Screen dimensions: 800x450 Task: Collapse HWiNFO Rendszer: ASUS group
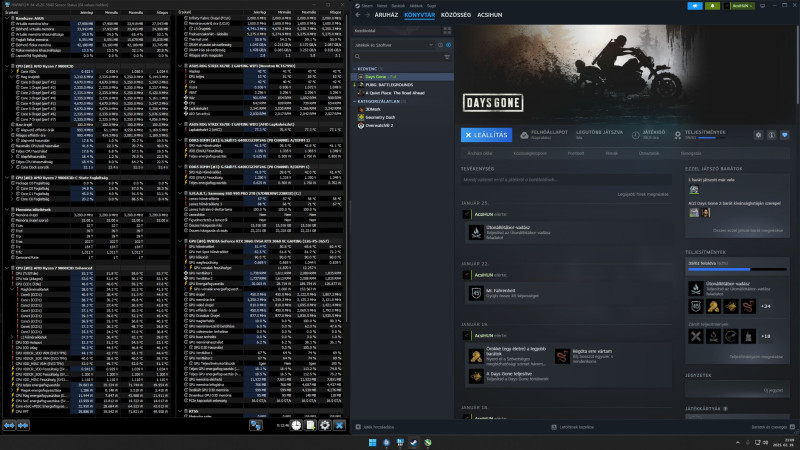tap(7, 18)
